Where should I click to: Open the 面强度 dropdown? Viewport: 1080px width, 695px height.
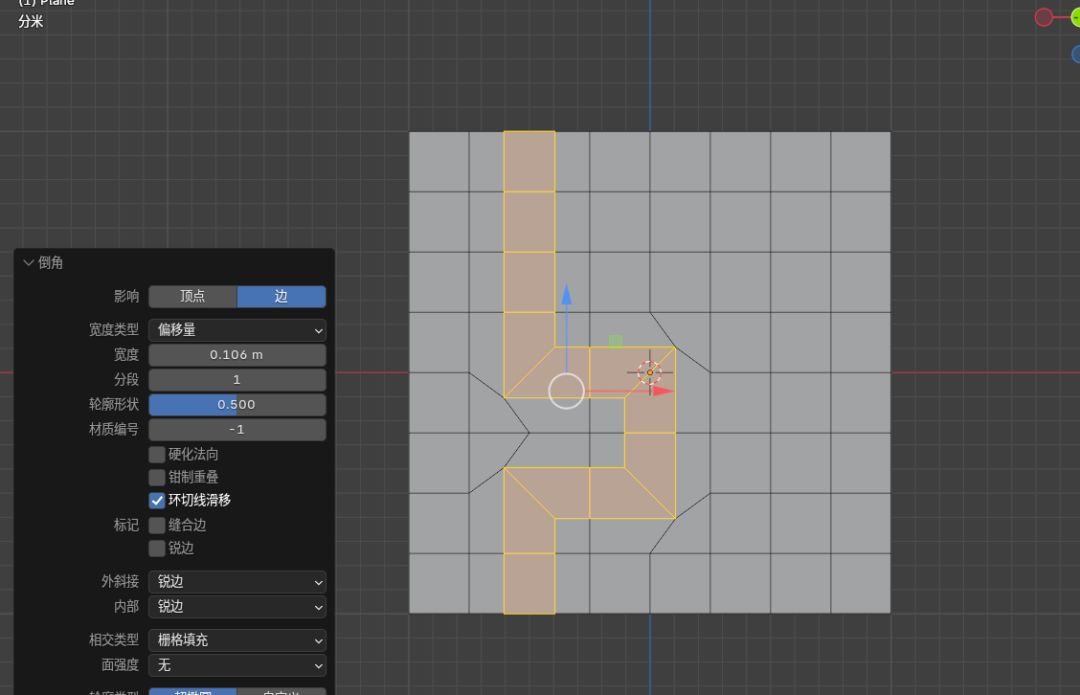tap(237, 665)
